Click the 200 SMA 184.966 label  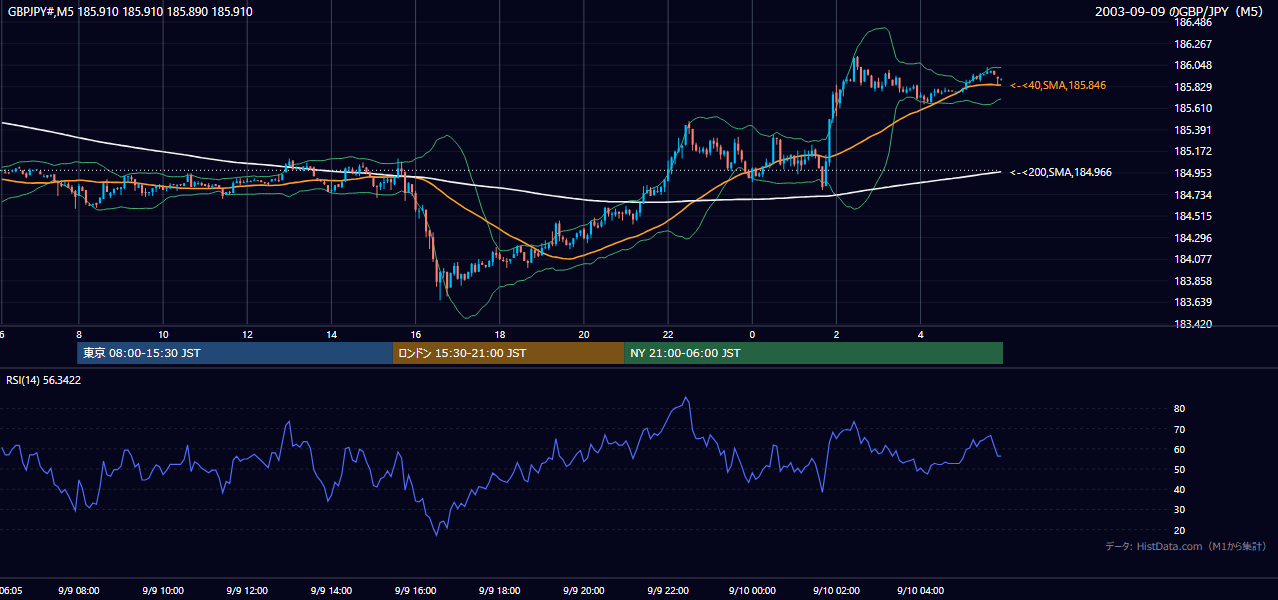click(1061, 172)
